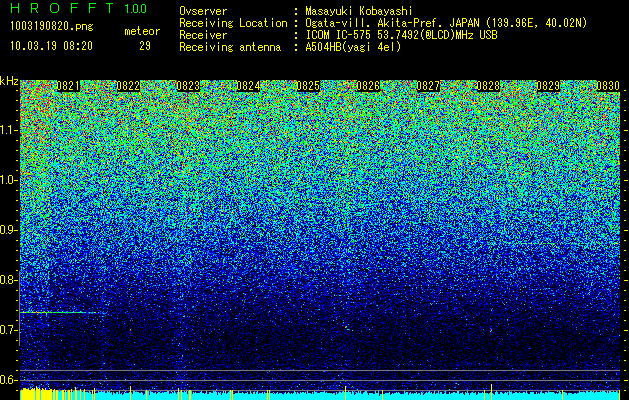Click the Receiving antenna label
Image resolution: width=629 pixels, height=400 pixels.
pos(230,47)
